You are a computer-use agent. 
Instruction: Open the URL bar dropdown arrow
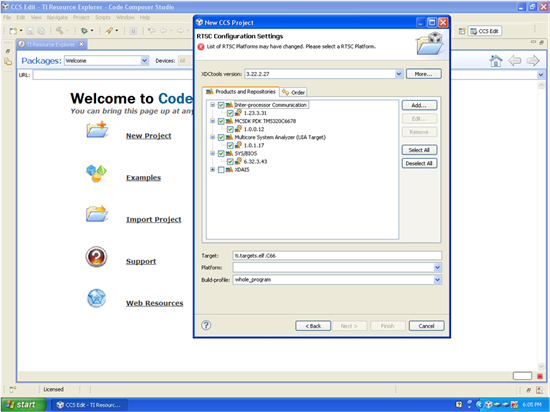pyautogui.click(x=541, y=75)
